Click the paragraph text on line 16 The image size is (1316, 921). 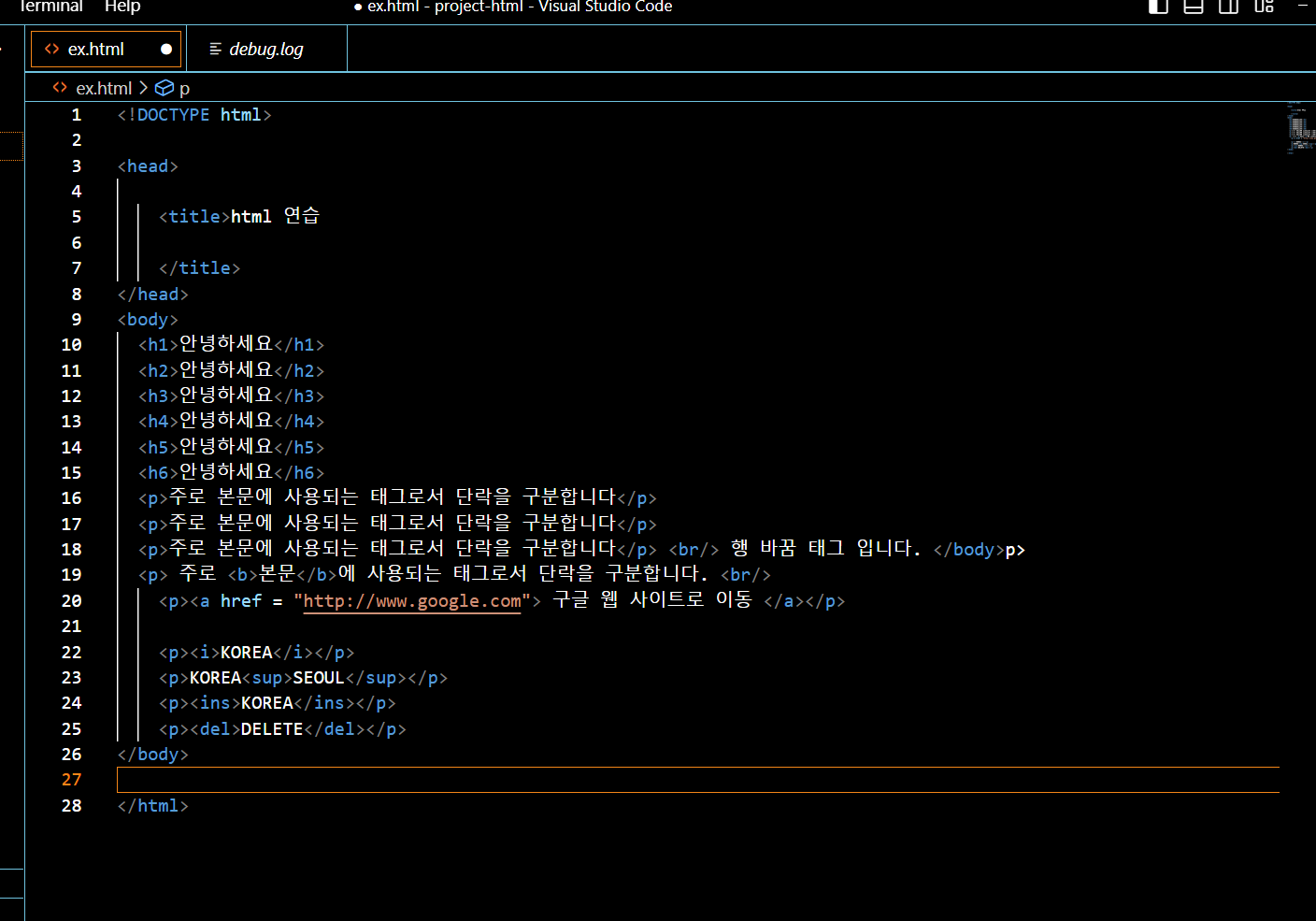pos(393,497)
